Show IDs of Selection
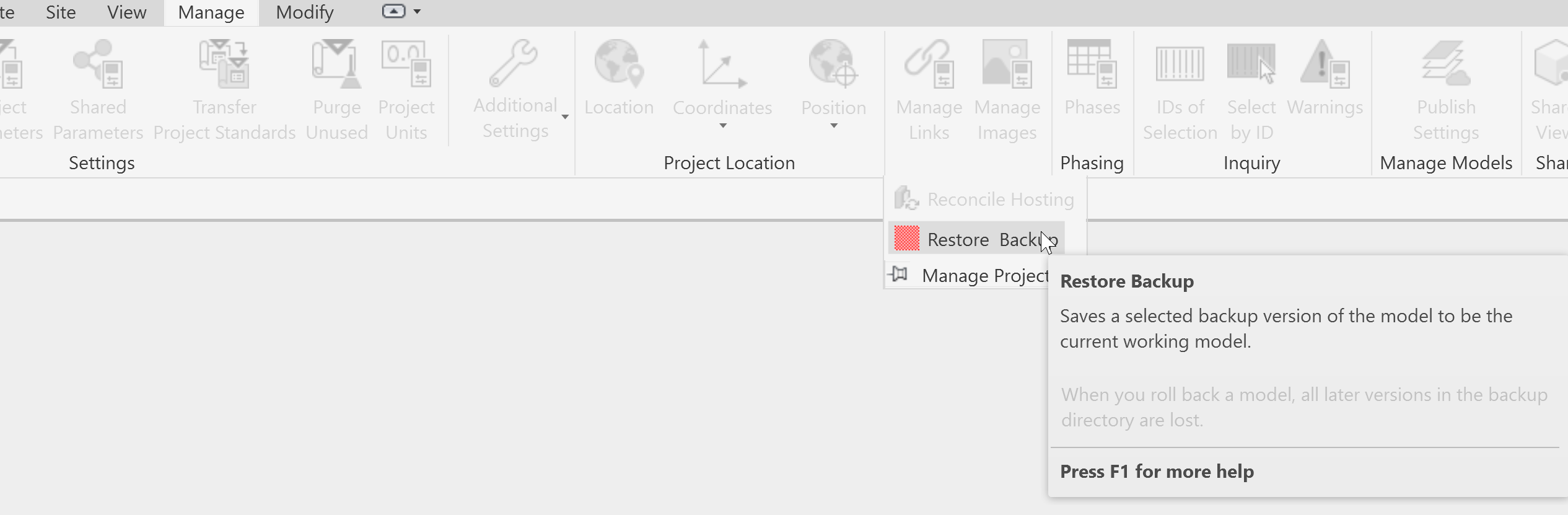Viewport: 1568px width, 515px height. 1180,87
